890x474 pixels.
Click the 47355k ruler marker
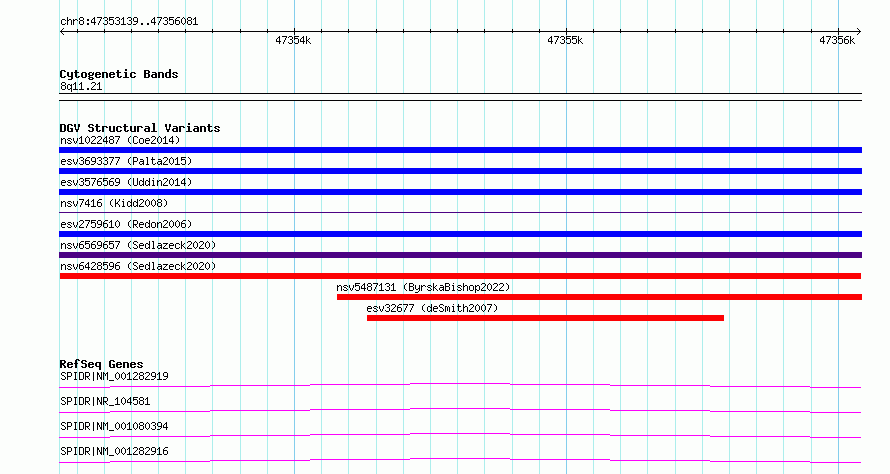pyautogui.click(x=565, y=40)
